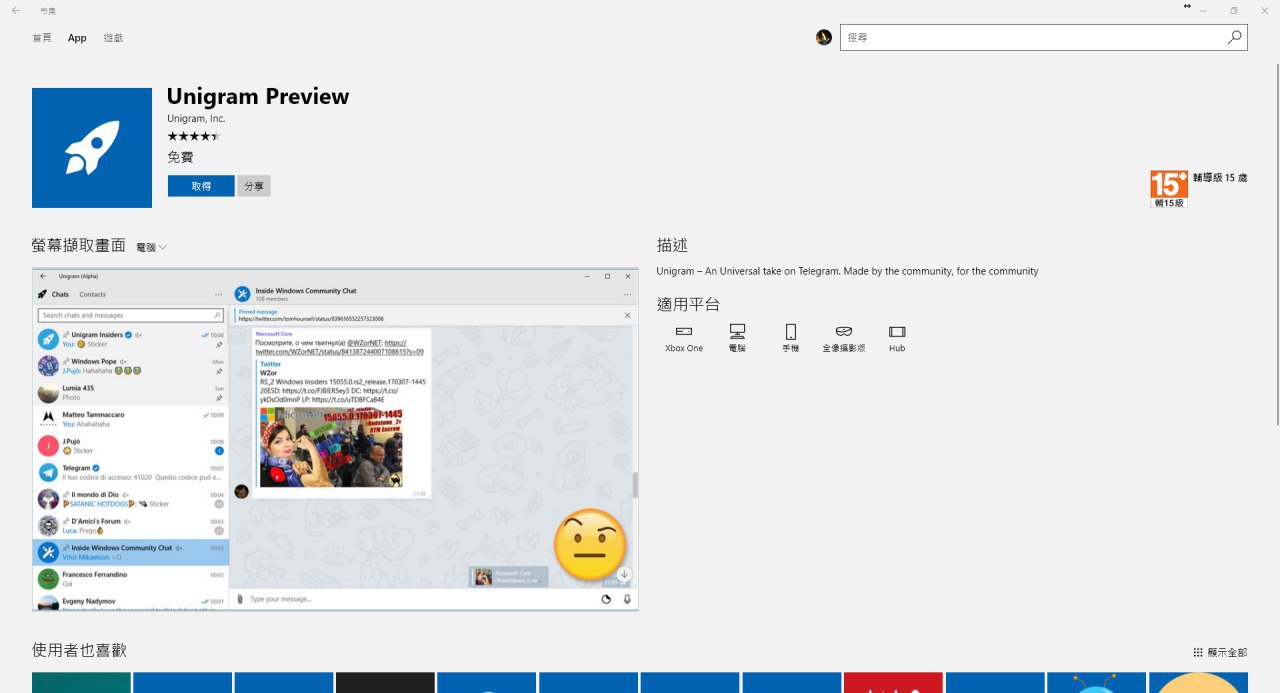Click the blue 取得 get button
The image size is (1280, 693).
pyautogui.click(x=201, y=186)
